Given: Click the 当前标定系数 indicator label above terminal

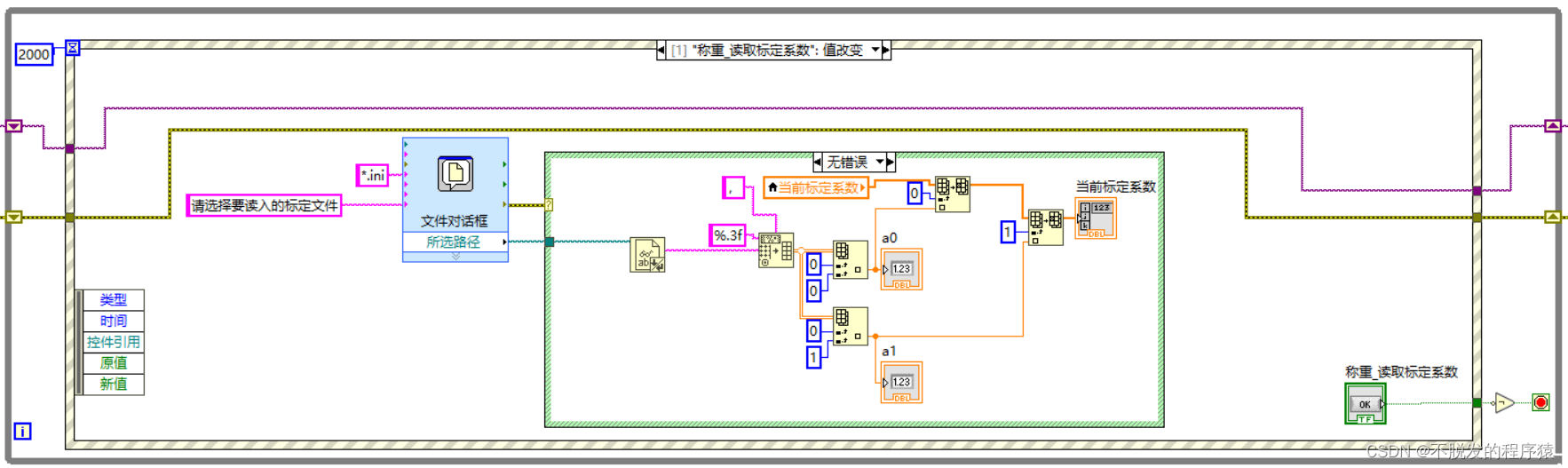Looking at the screenshot, I should [x=1116, y=186].
